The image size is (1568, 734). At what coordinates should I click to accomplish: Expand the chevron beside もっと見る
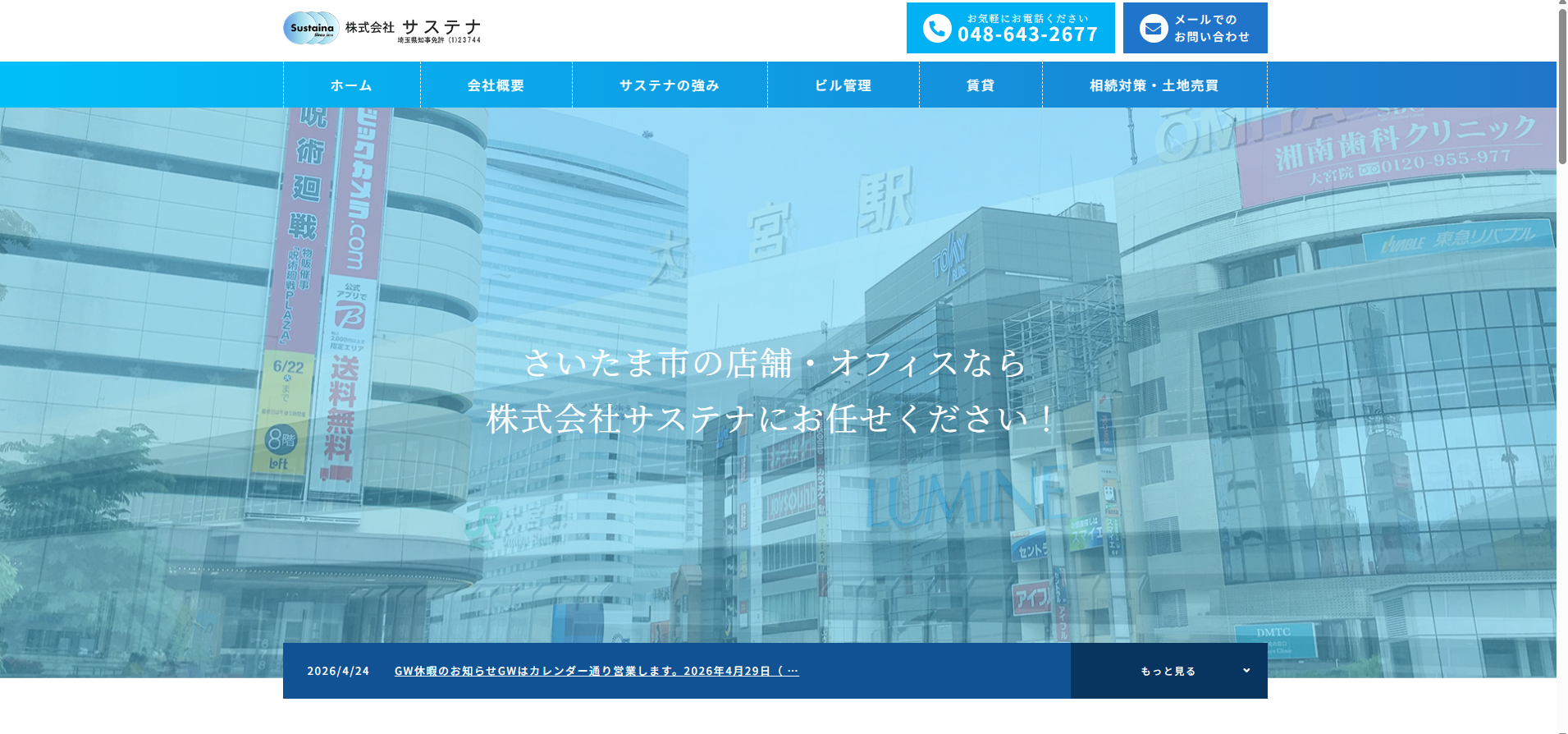[x=1246, y=671]
